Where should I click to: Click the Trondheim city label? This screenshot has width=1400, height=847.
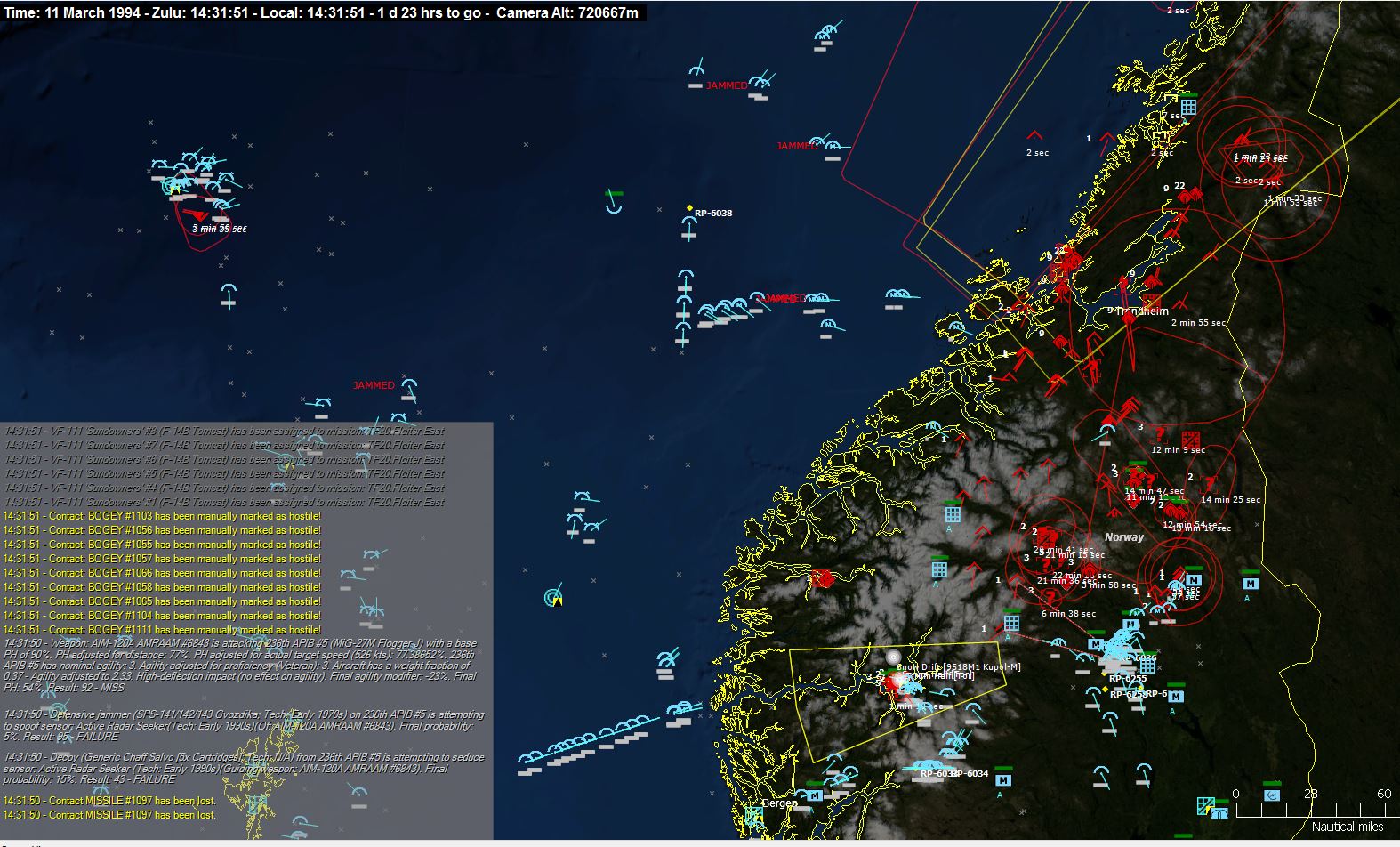tap(1142, 312)
